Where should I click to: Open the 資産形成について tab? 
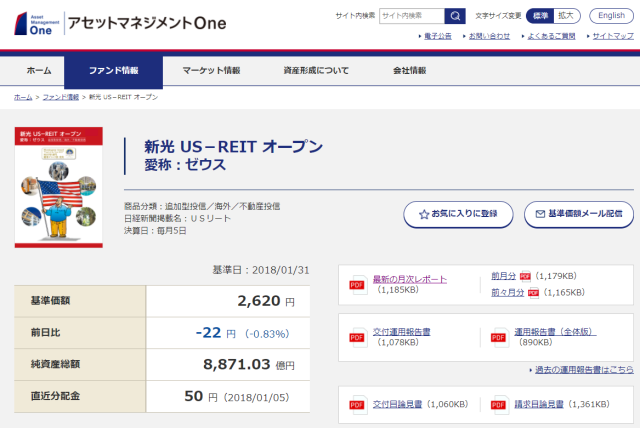(316, 71)
